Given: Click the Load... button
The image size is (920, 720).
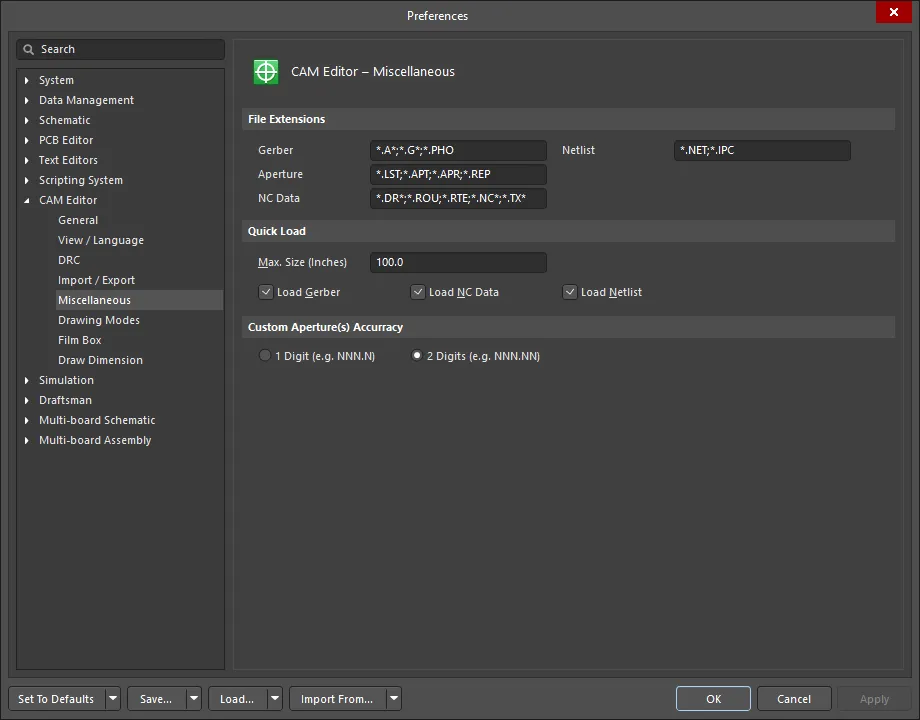Looking at the screenshot, I should (238, 698).
